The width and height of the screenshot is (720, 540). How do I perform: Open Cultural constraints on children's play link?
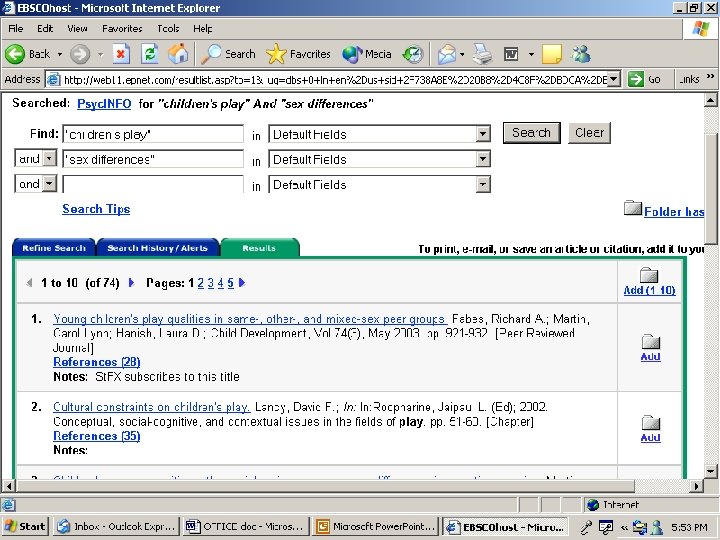[x=152, y=407]
